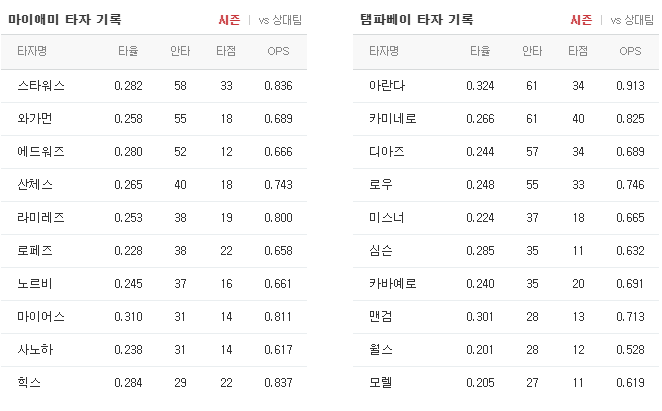662x411 pixels.
Task: Switch Tampa Bay table to vs 상대팀 tab
Action: click(632, 20)
